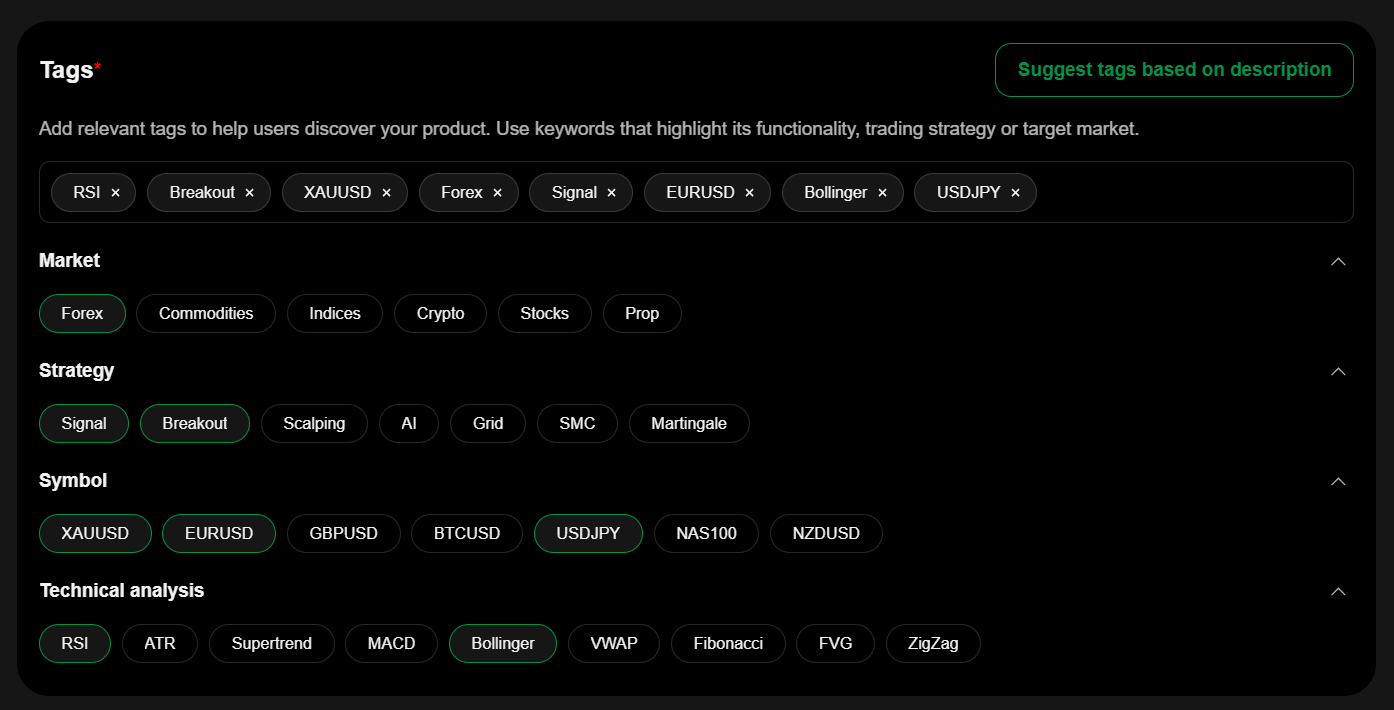1394x710 pixels.
Task: Enable the Scalping strategy tag
Action: click(314, 423)
